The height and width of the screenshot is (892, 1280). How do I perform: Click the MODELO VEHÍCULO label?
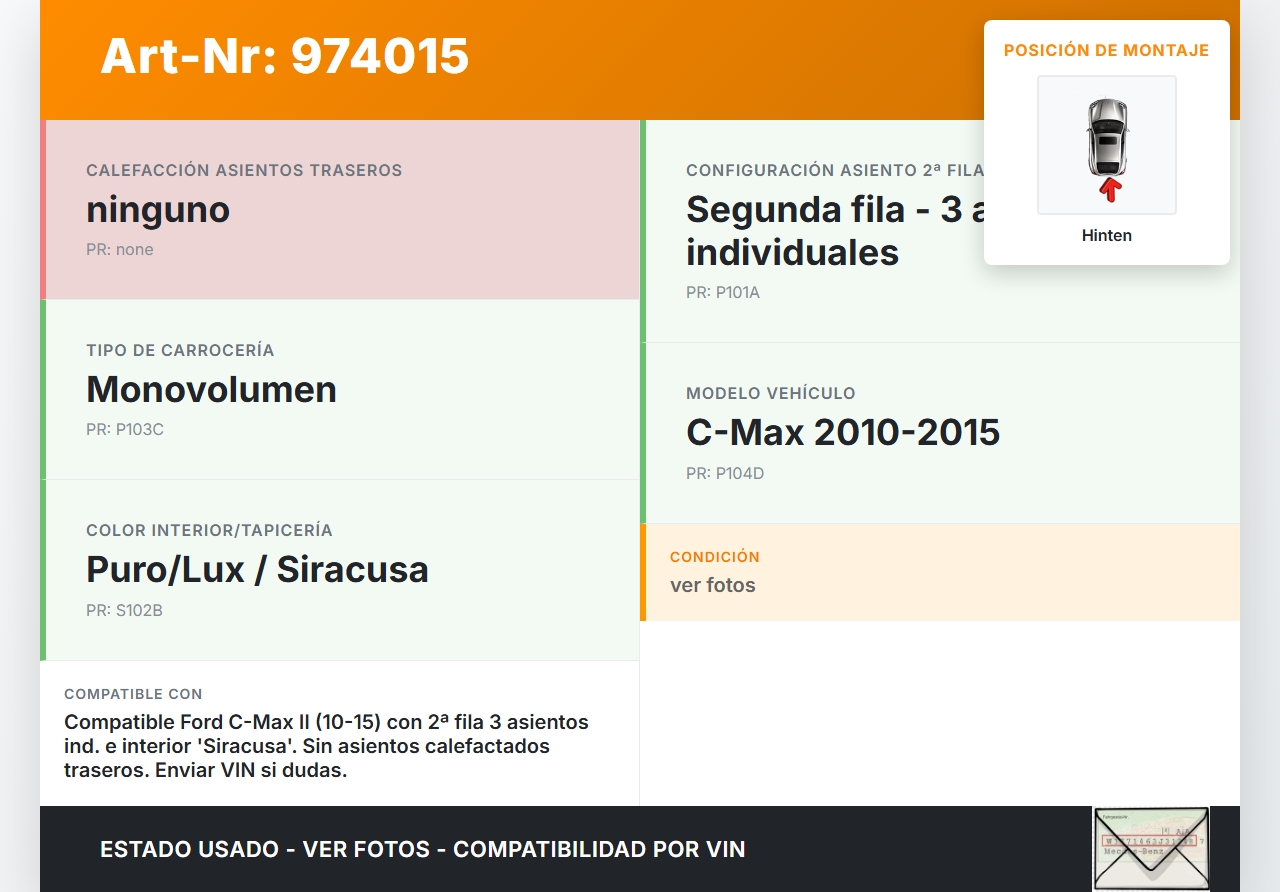(771, 394)
